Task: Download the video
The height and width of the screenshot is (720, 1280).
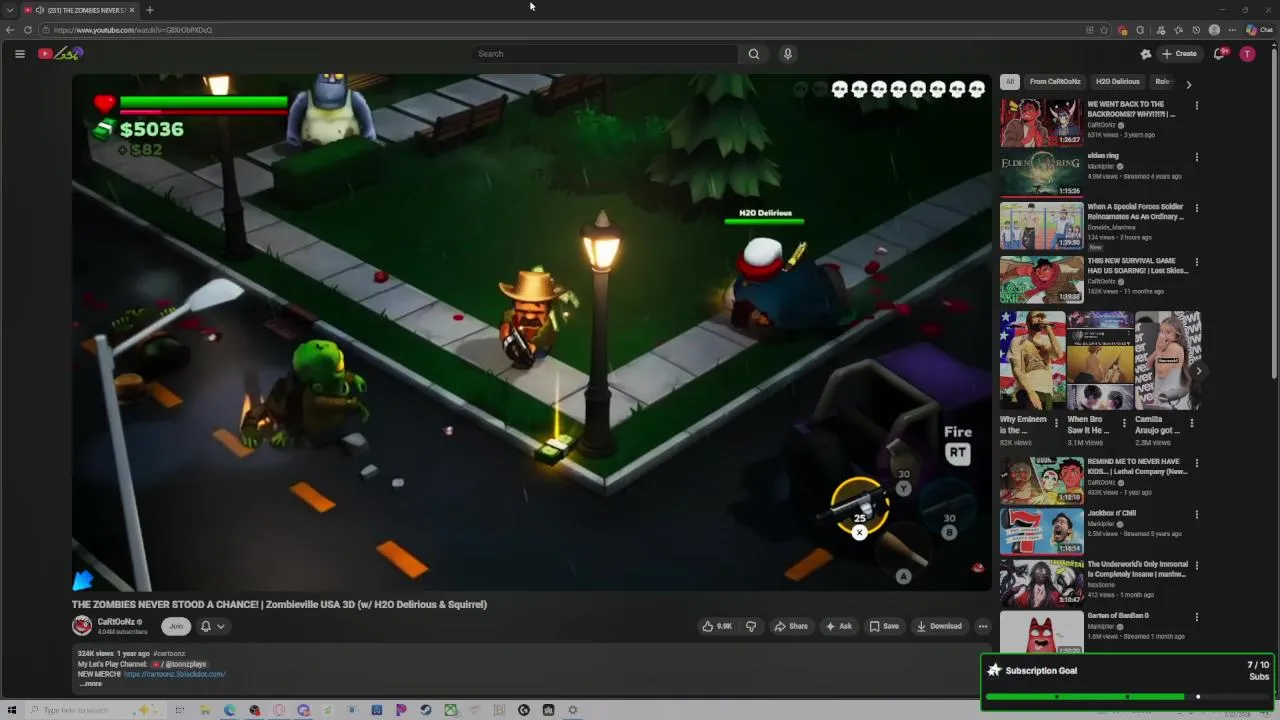Action: [x=939, y=626]
